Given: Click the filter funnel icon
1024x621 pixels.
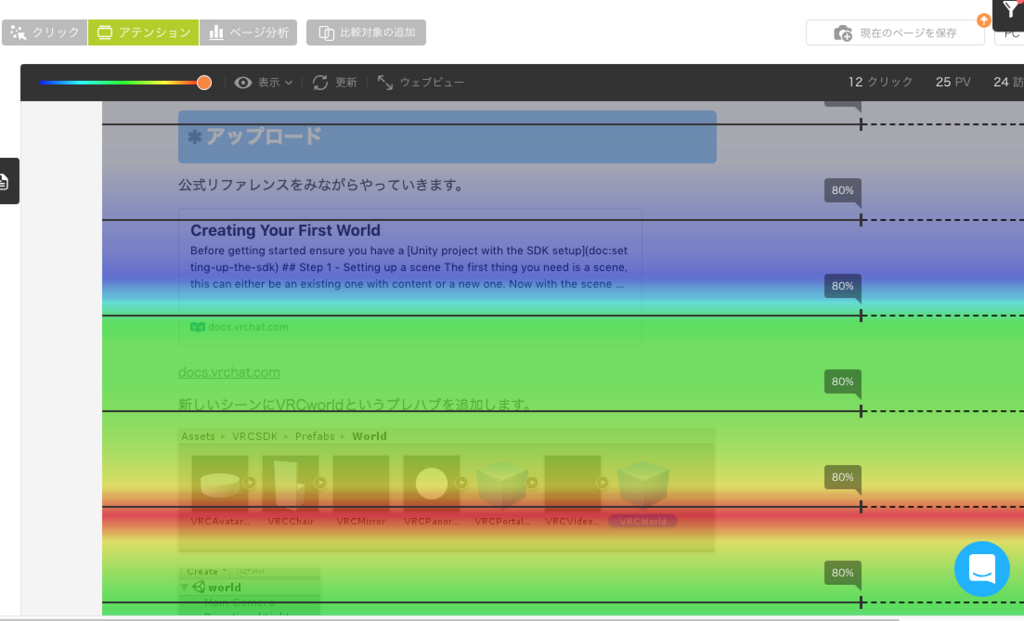Looking at the screenshot, I should tap(1010, 11).
